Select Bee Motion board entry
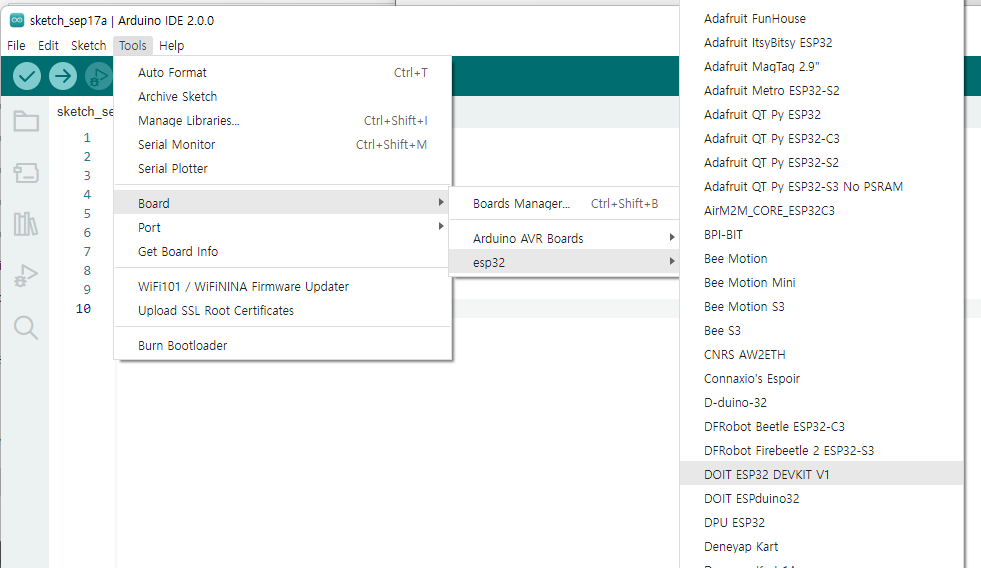 [821, 258]
